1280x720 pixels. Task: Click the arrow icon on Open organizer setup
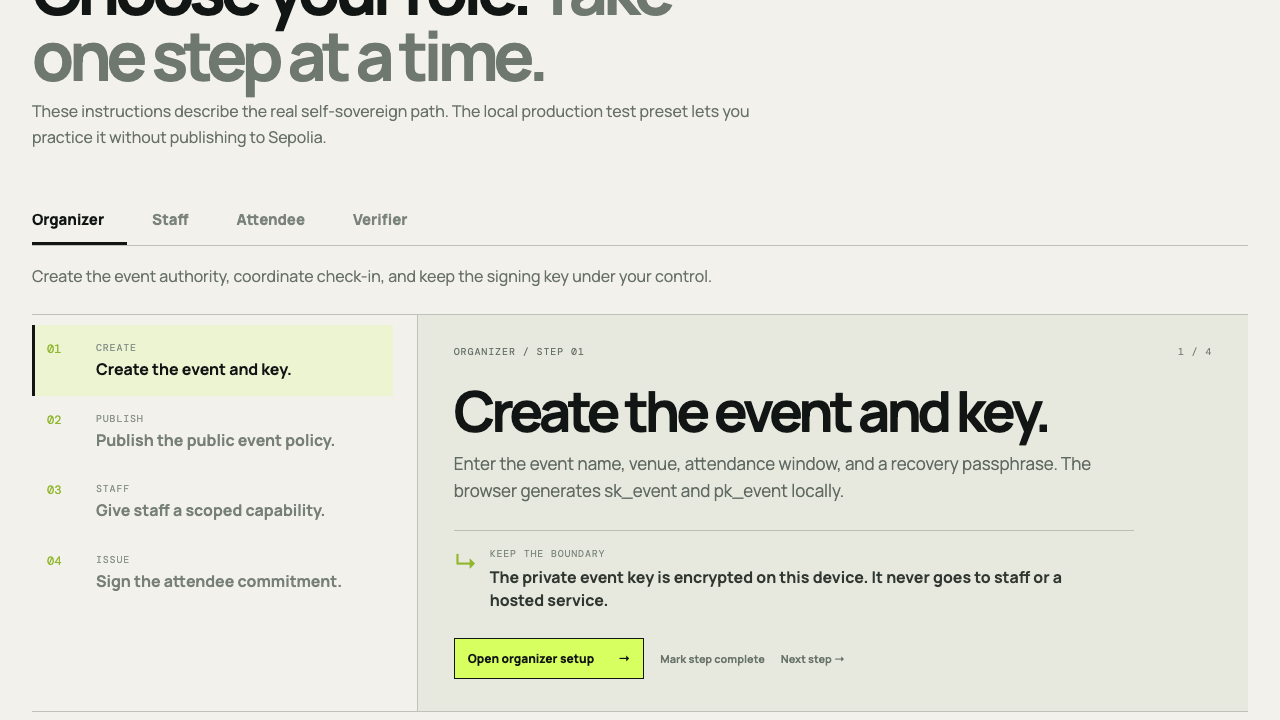[624, 659]
